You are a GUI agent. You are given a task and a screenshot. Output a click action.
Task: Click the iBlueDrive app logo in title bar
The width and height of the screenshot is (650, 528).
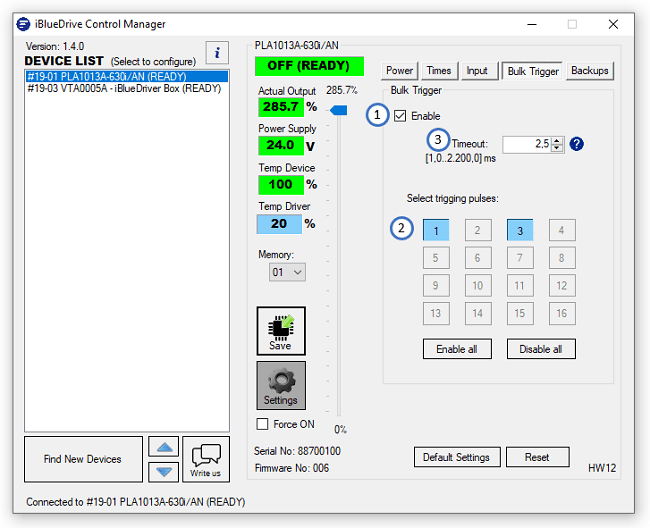[x=23, y=24]
